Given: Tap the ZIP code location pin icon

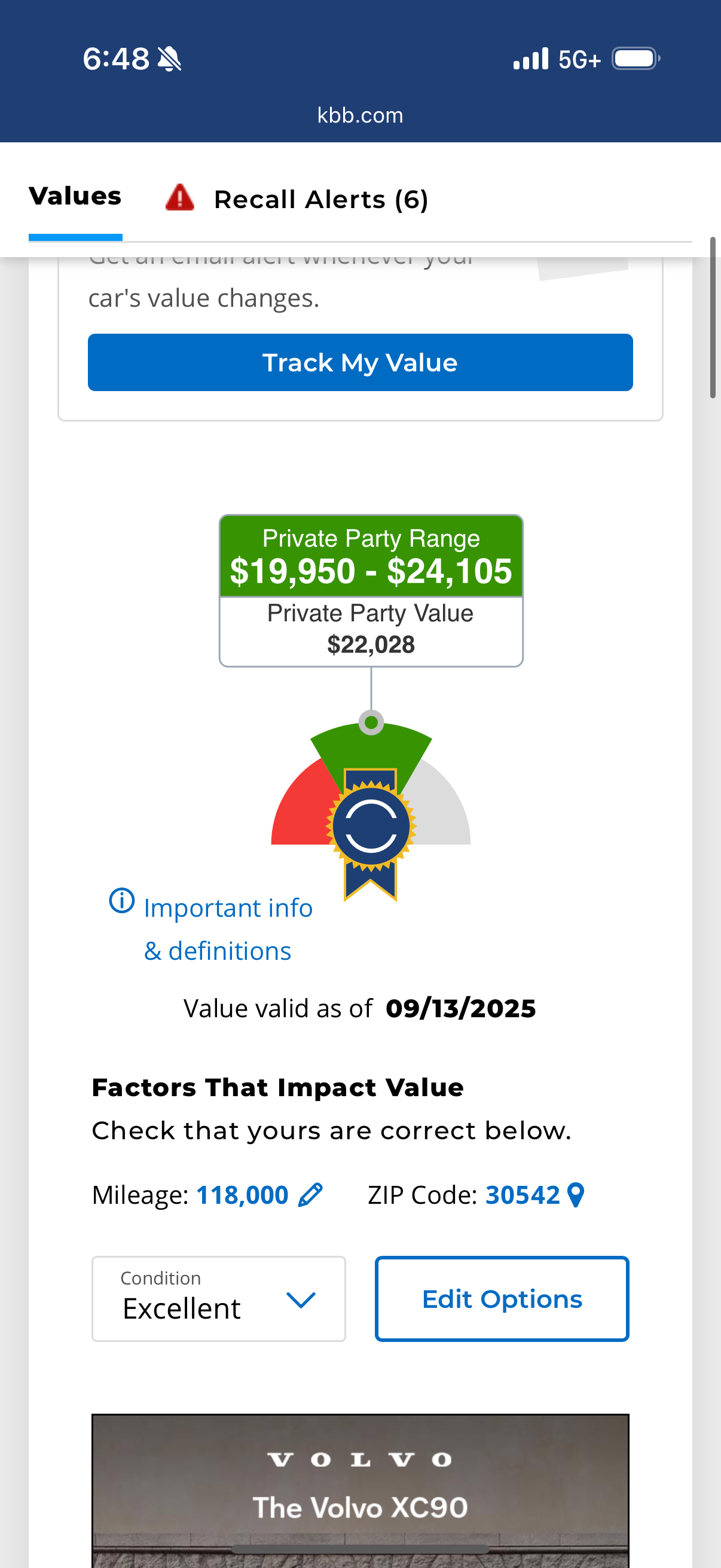Looking at the screenshot, I should click(x=576, y=1195).
